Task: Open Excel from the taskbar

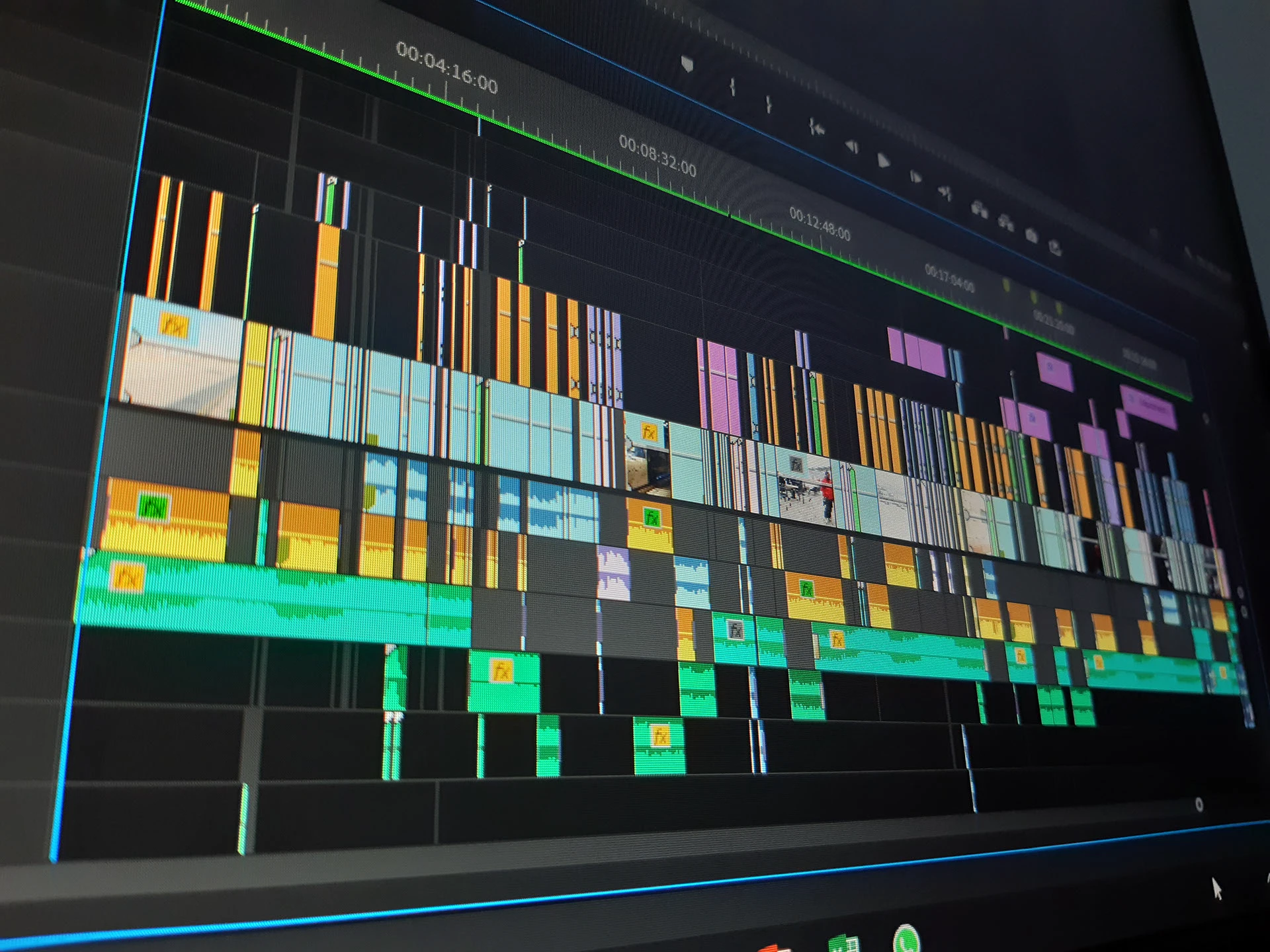Action: 844,944
